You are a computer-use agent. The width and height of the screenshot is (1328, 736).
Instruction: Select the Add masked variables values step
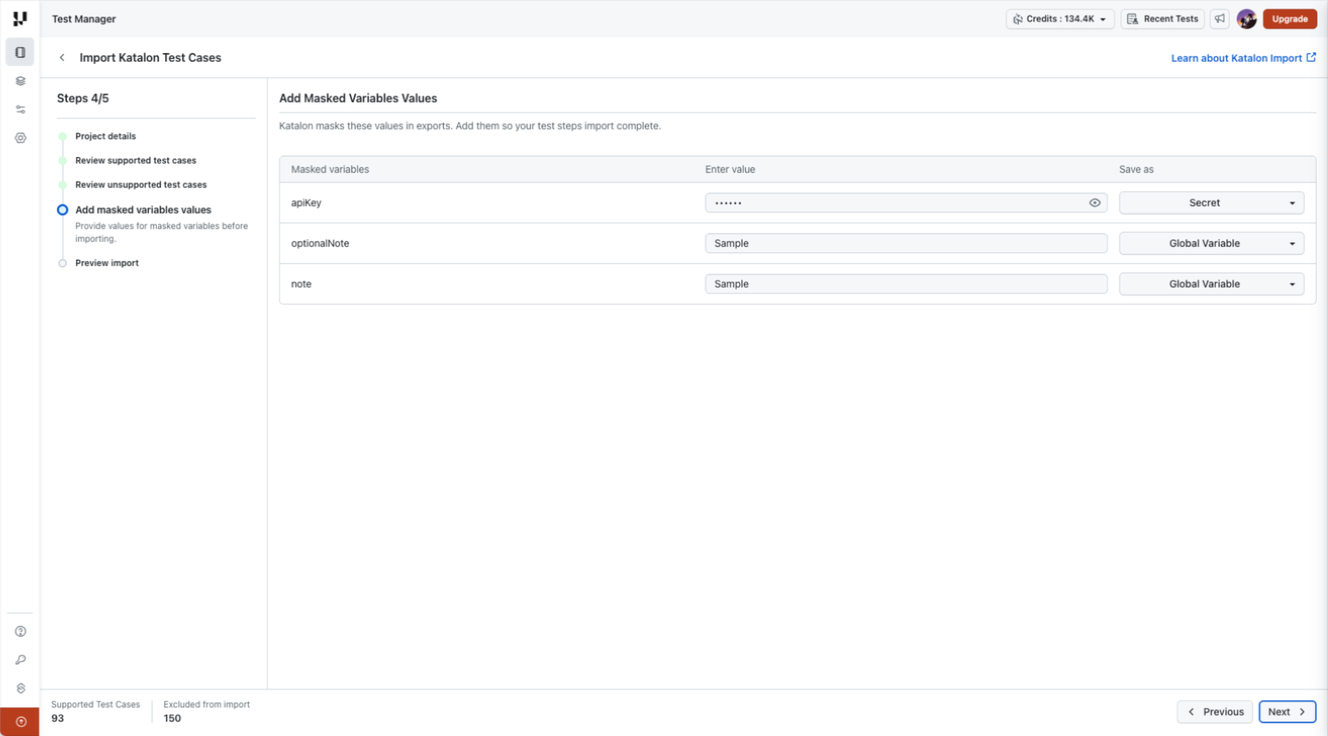click(143, 210)
